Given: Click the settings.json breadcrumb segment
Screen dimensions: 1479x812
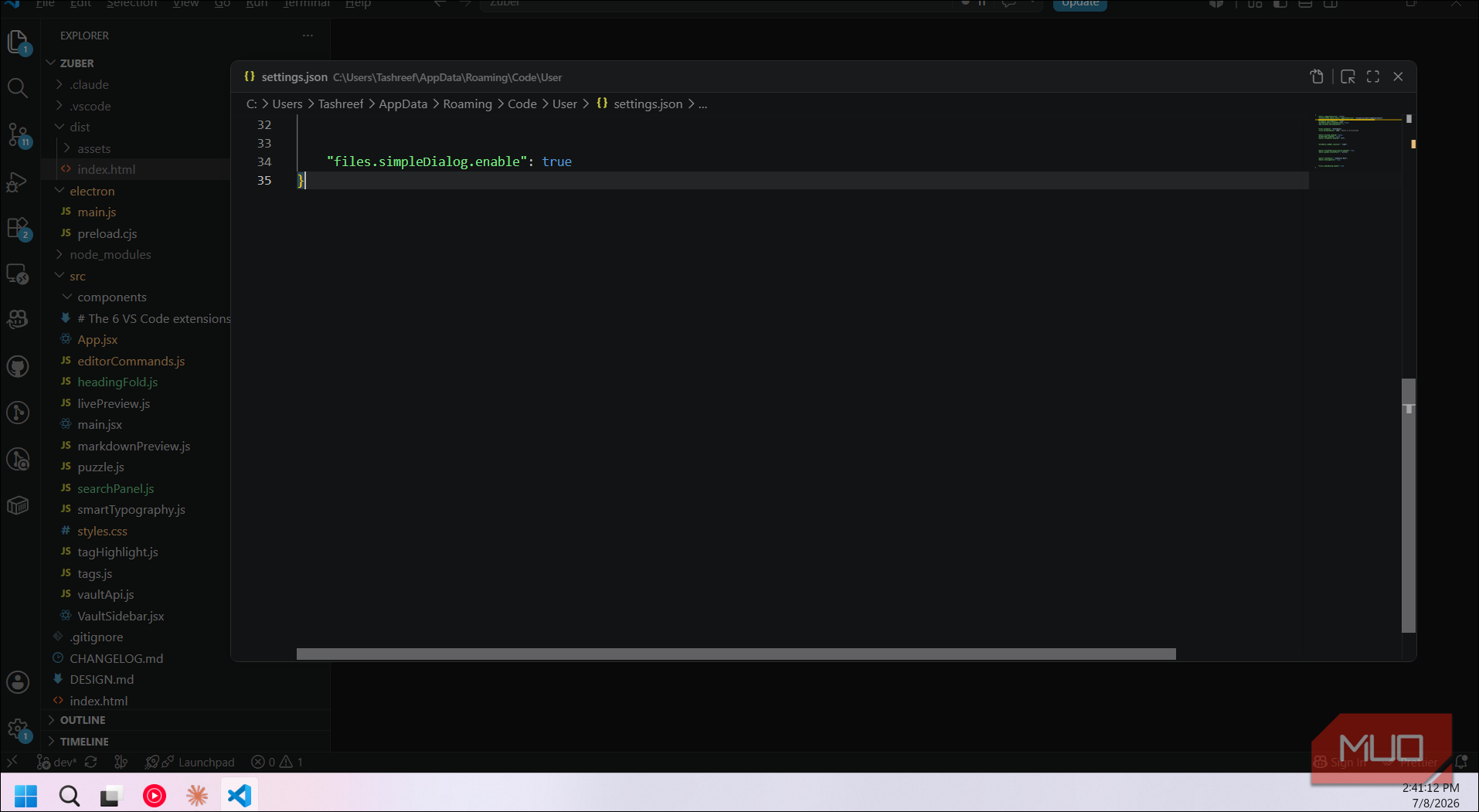Looking at the screenshot, I should [648, 104].
